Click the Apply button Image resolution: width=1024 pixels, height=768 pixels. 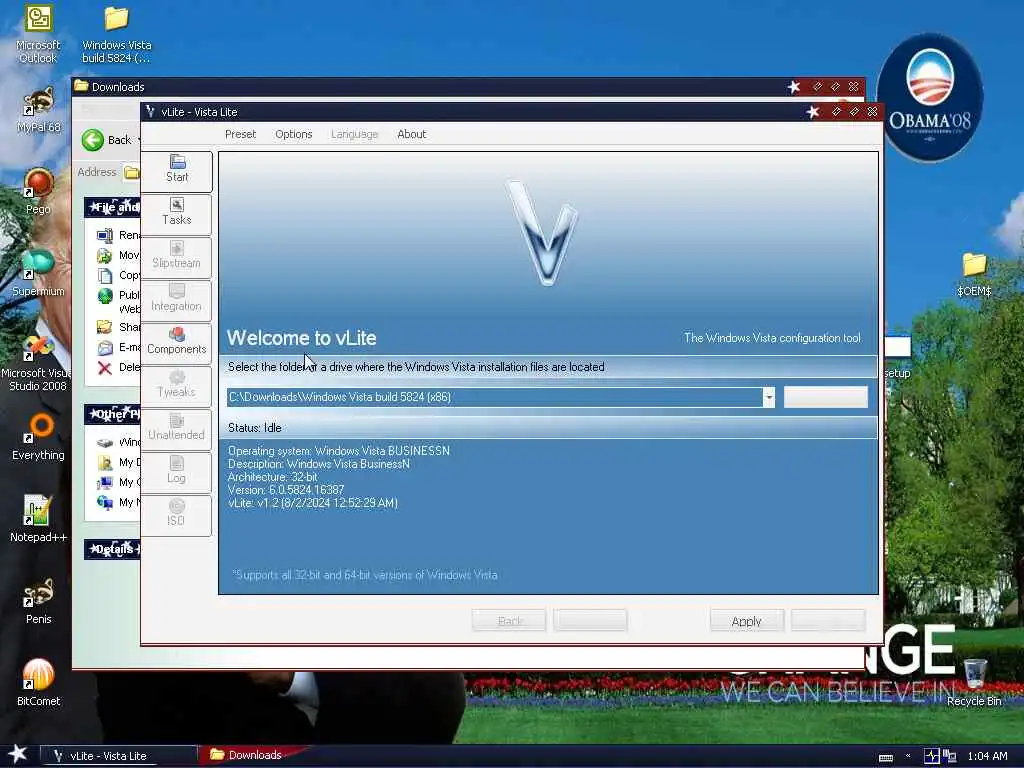click(x=746, y=621)
